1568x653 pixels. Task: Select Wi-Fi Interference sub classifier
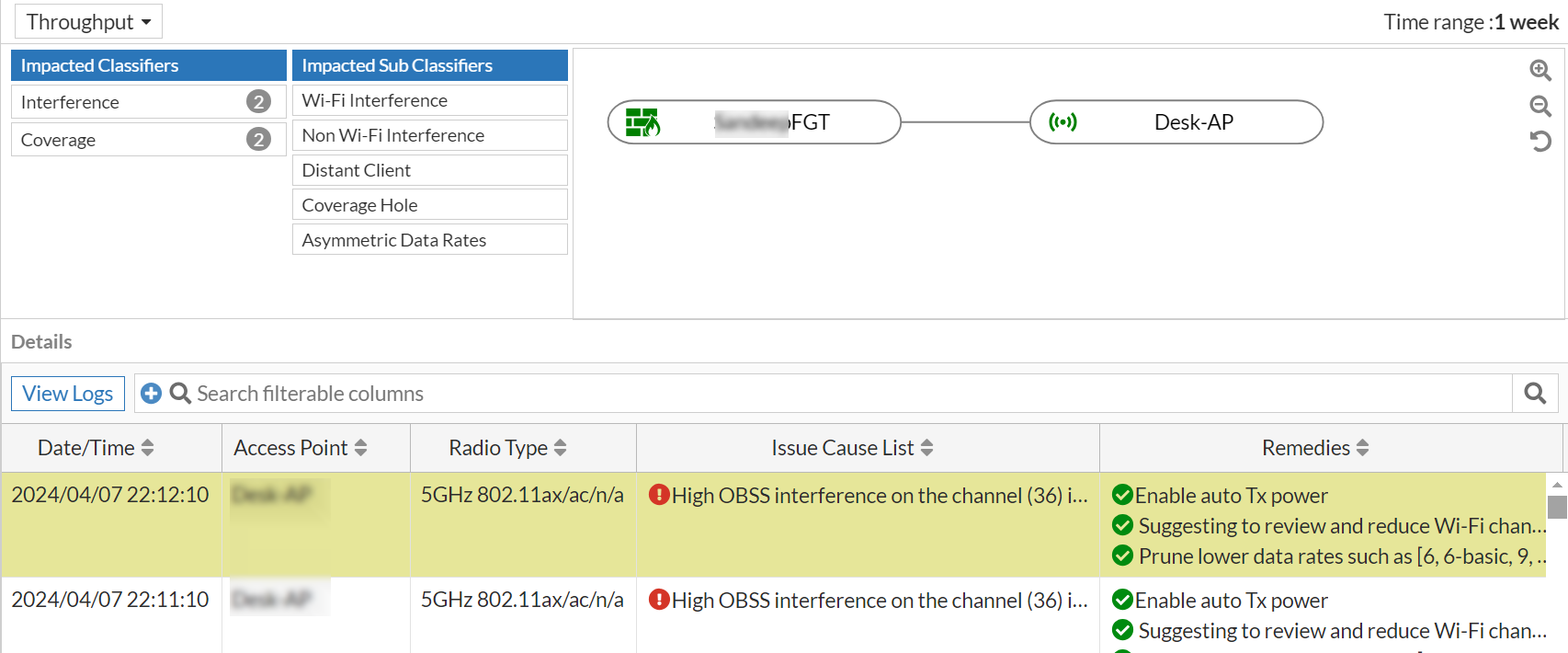429,100
